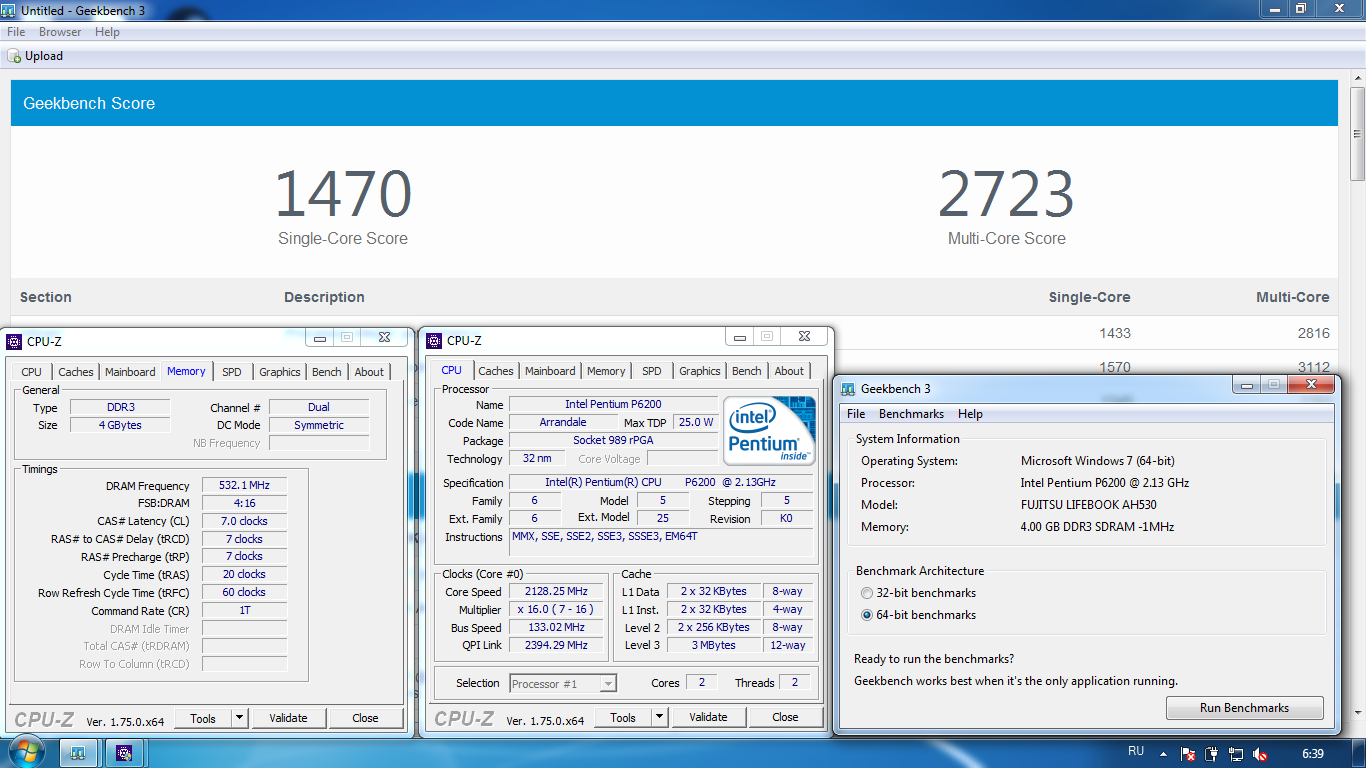1366x768 pixels.
Task: Open Memory tab in right CPU-Z window
Action: coord(606,371)
